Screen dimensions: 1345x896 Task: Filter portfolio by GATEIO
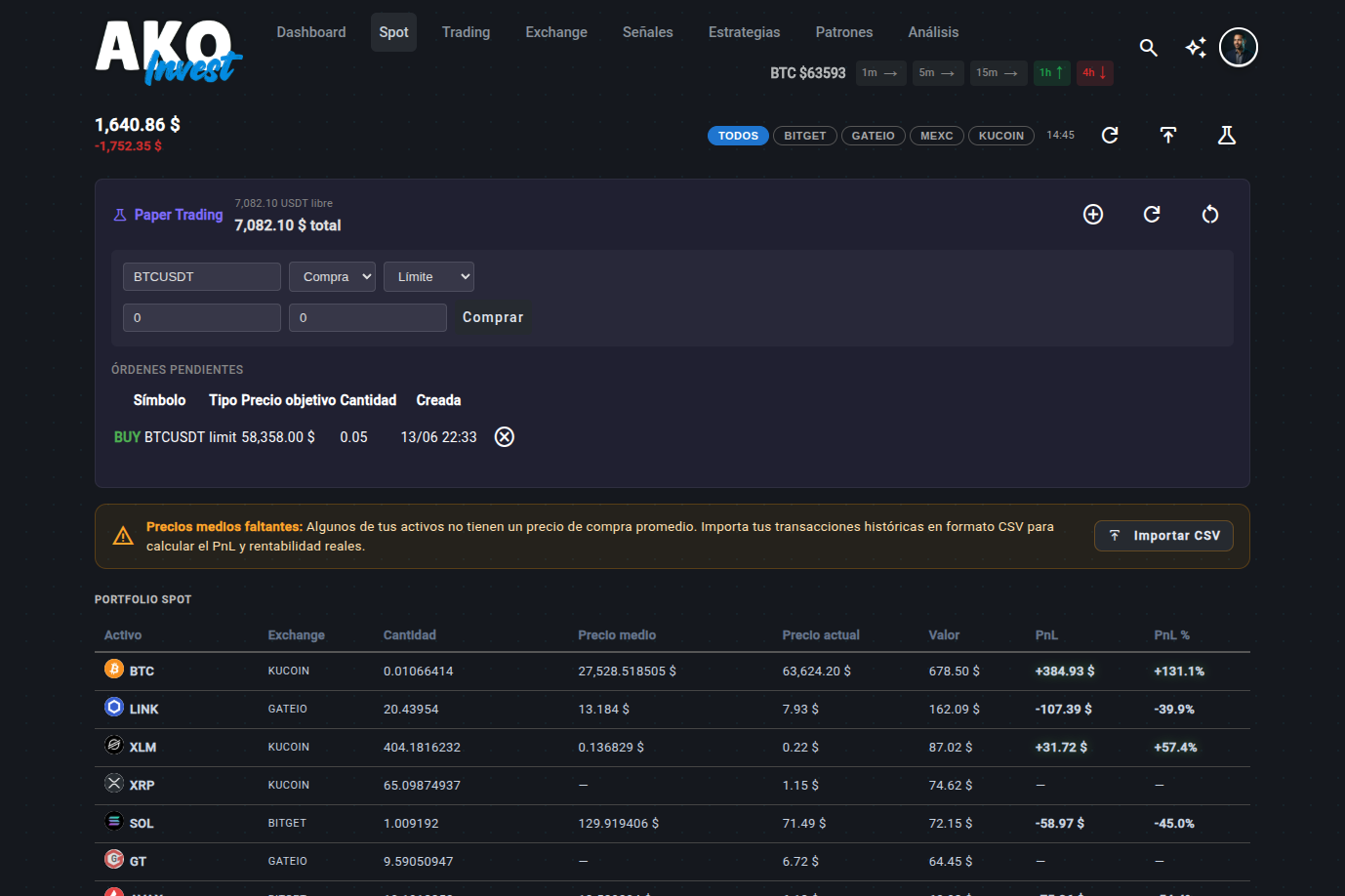pos(874,136)
